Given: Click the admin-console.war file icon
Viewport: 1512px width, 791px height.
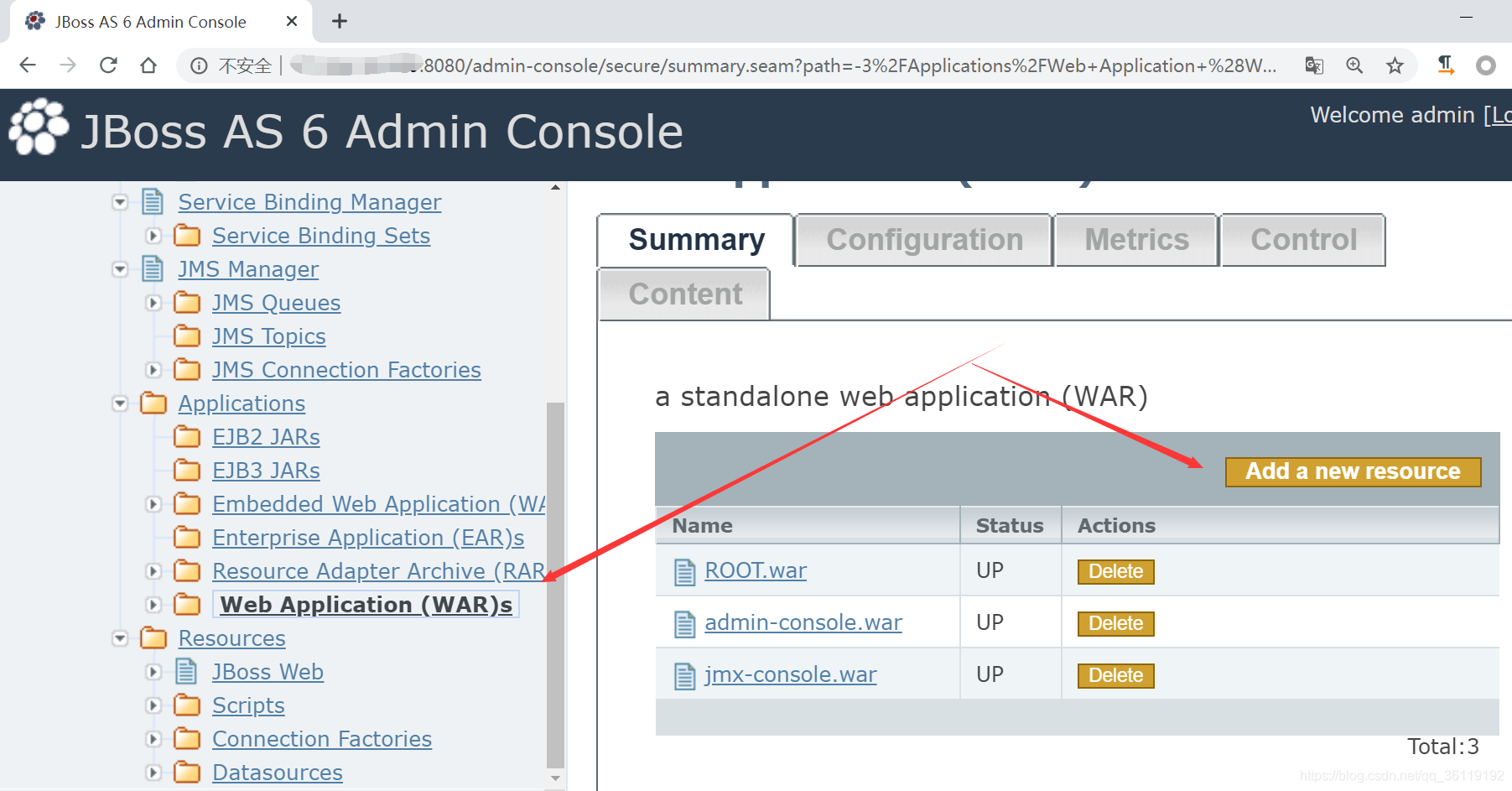Looking at the screenshot, I should pyautogui.click(x=685, y=624).
